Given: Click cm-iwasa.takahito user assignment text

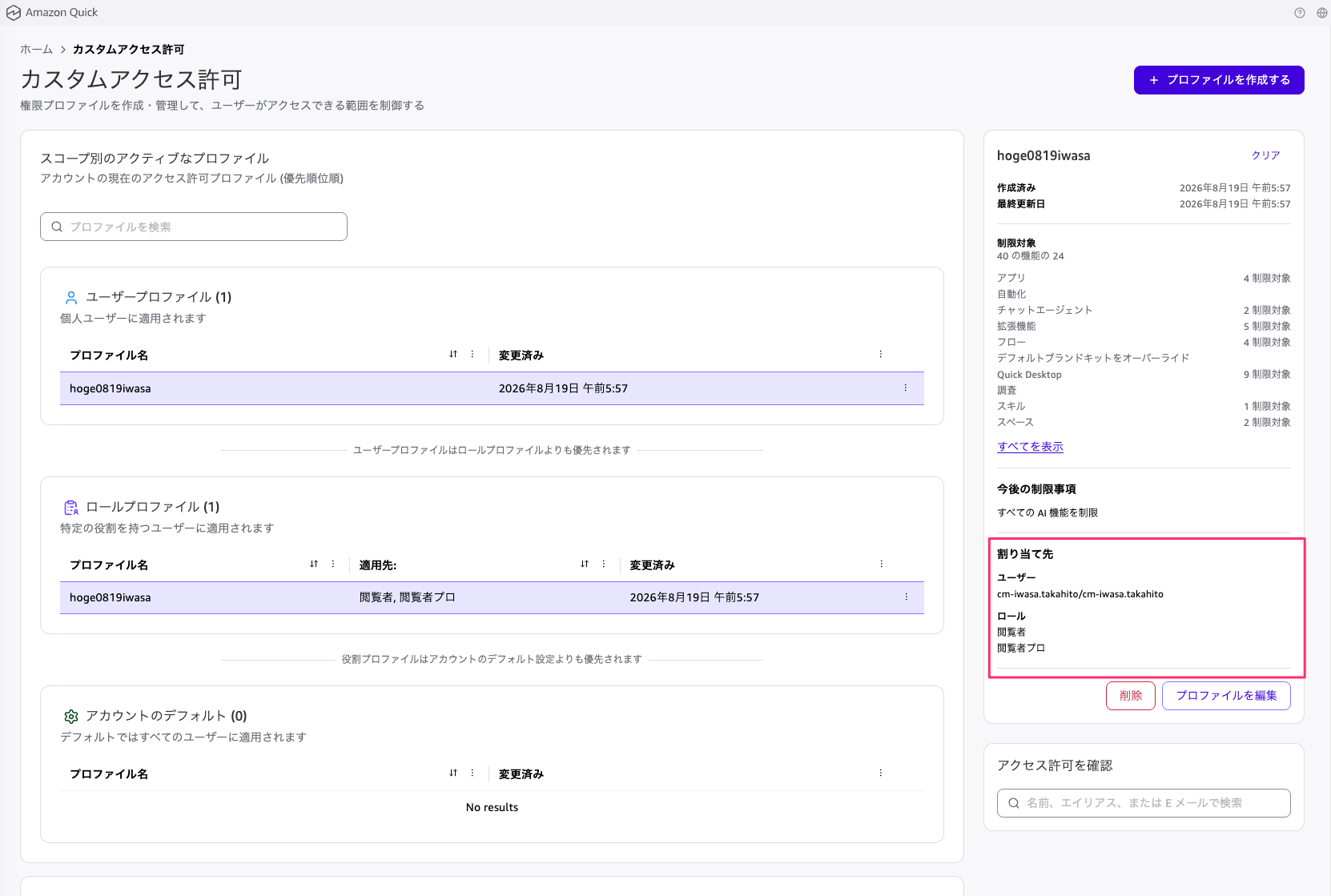Looking at the screenshot, I should pyautogui.click(x=1080, y=594).
